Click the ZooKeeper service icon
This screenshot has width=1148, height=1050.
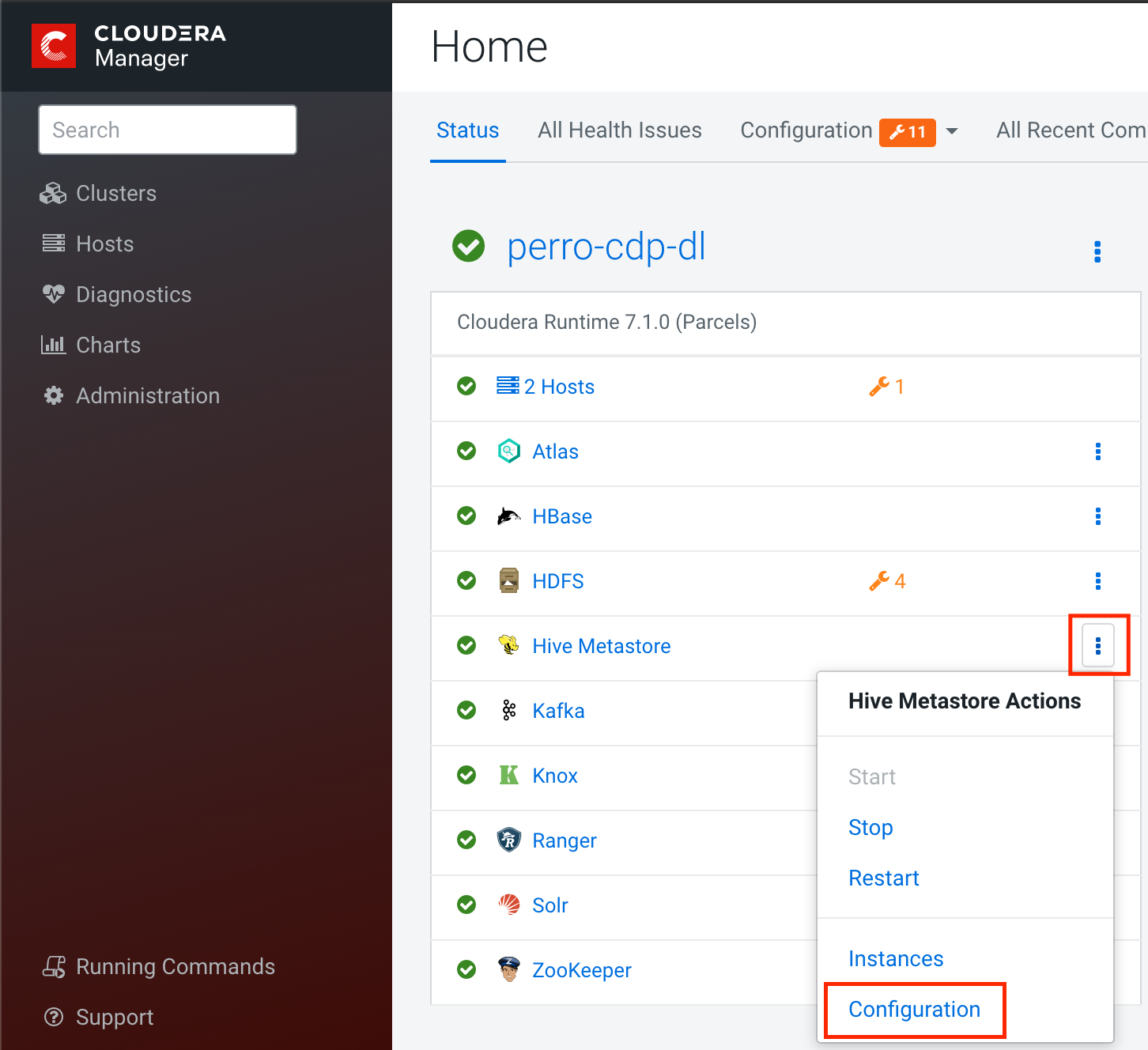coord(510,969)
